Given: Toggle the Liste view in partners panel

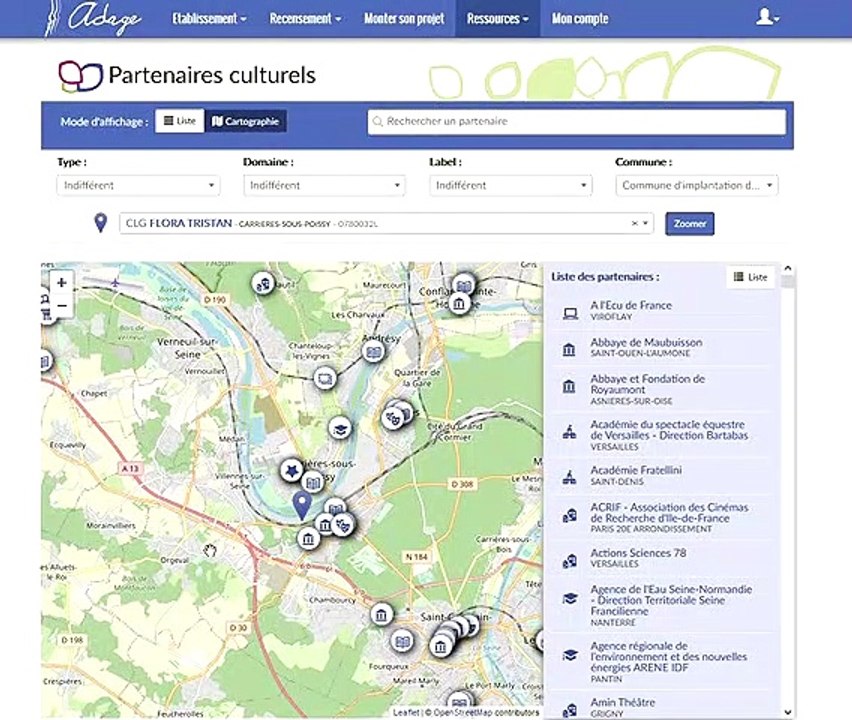Looking at the screenshot, I should coord(750,277).
